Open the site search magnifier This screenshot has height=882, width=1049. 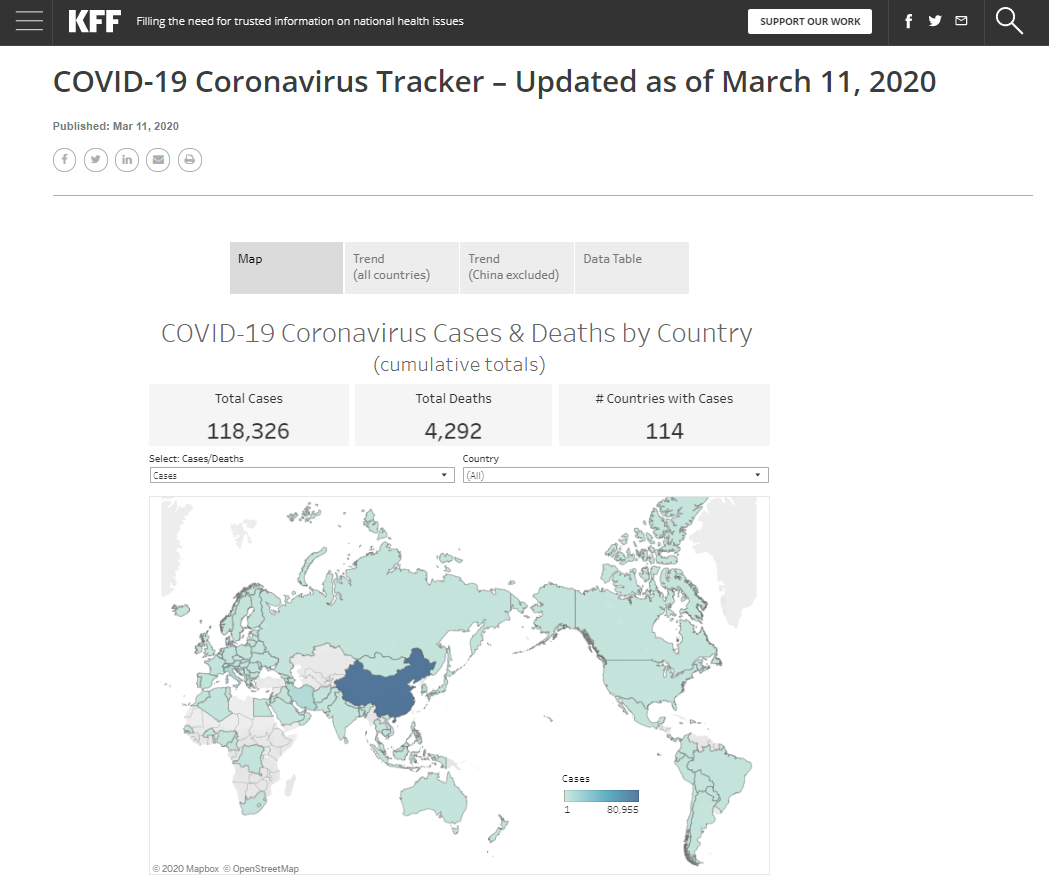coord(1009,21)
